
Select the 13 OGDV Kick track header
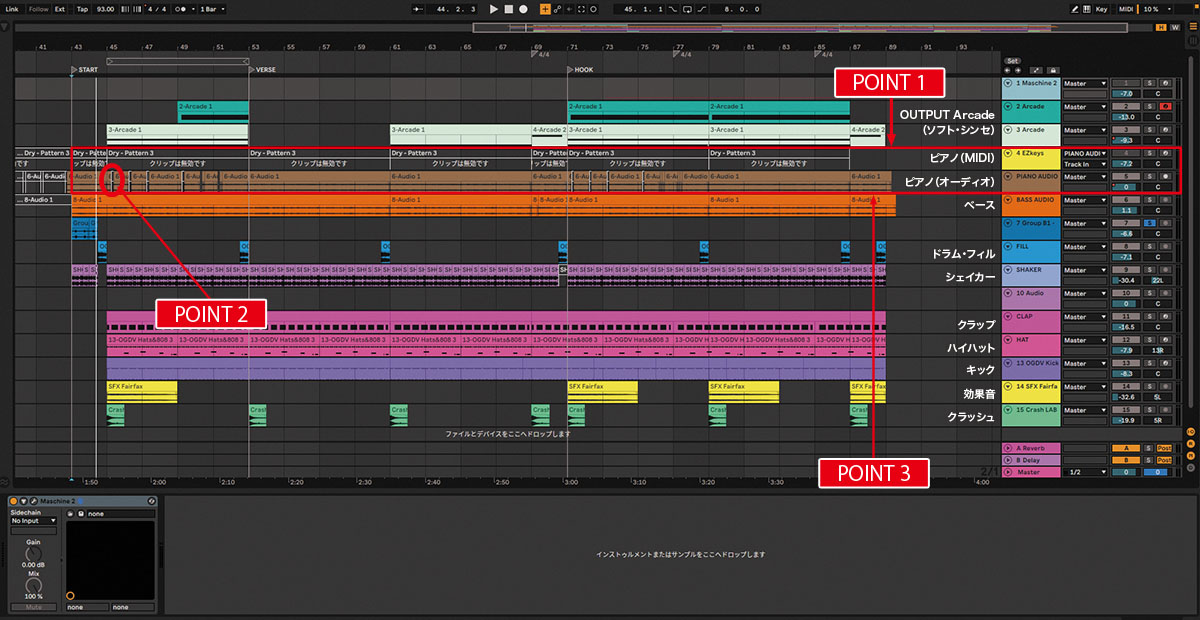click(x=1031, y=369)
